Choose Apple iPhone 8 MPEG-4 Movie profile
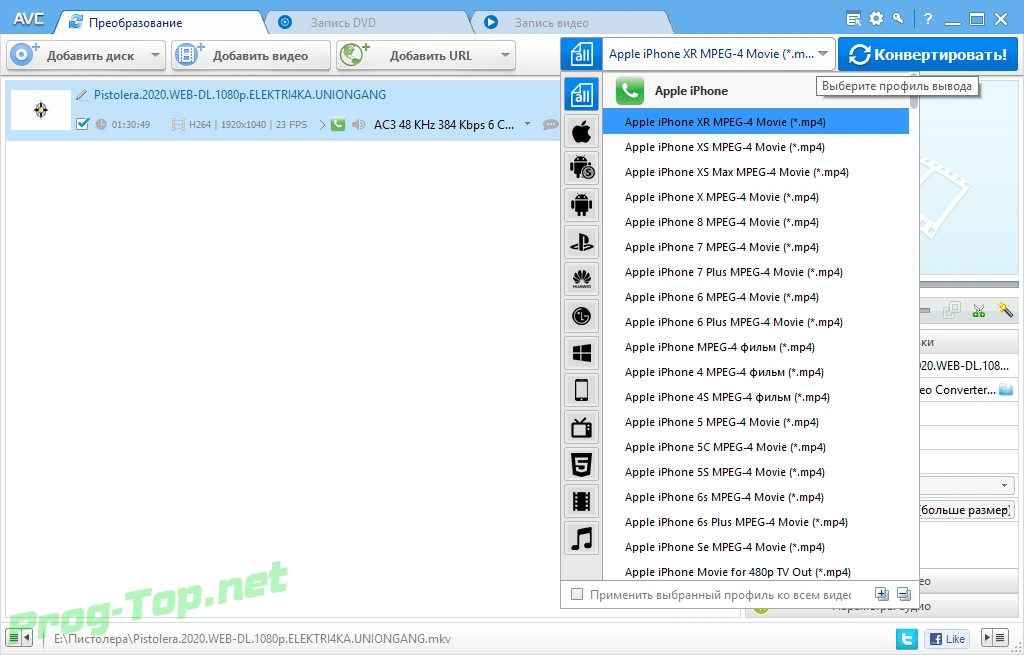 755,222
